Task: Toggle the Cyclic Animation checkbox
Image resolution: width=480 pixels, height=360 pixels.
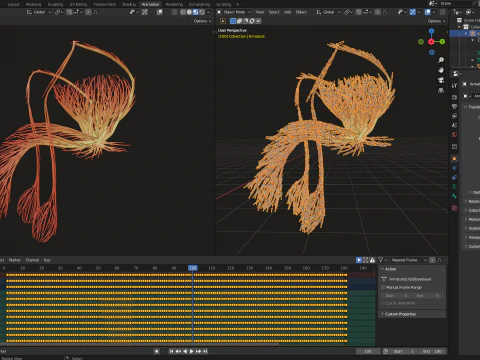Action: (x=383, y=303)
